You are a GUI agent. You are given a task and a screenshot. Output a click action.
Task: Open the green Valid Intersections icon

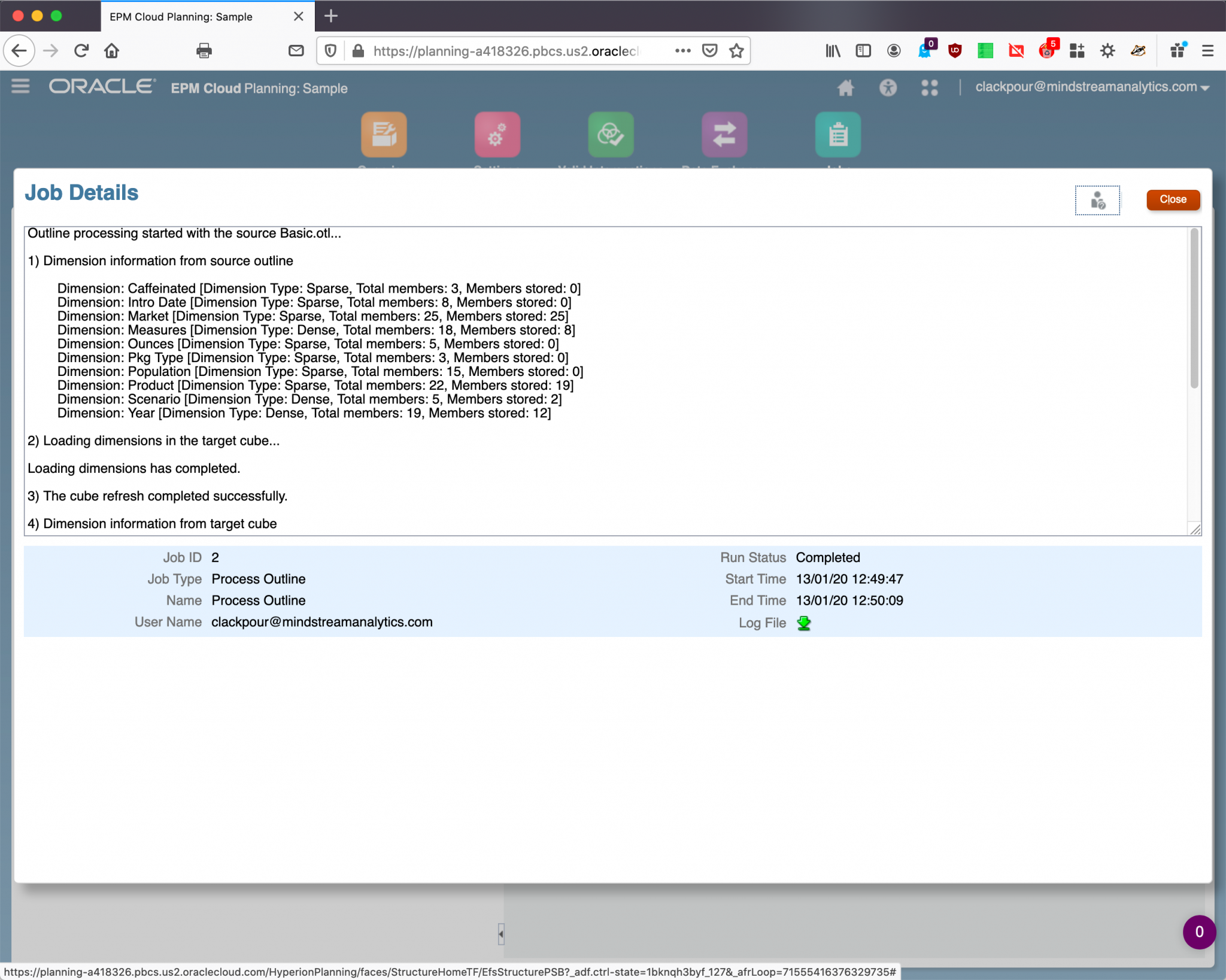pyautogui.click(x=611, y=134)
